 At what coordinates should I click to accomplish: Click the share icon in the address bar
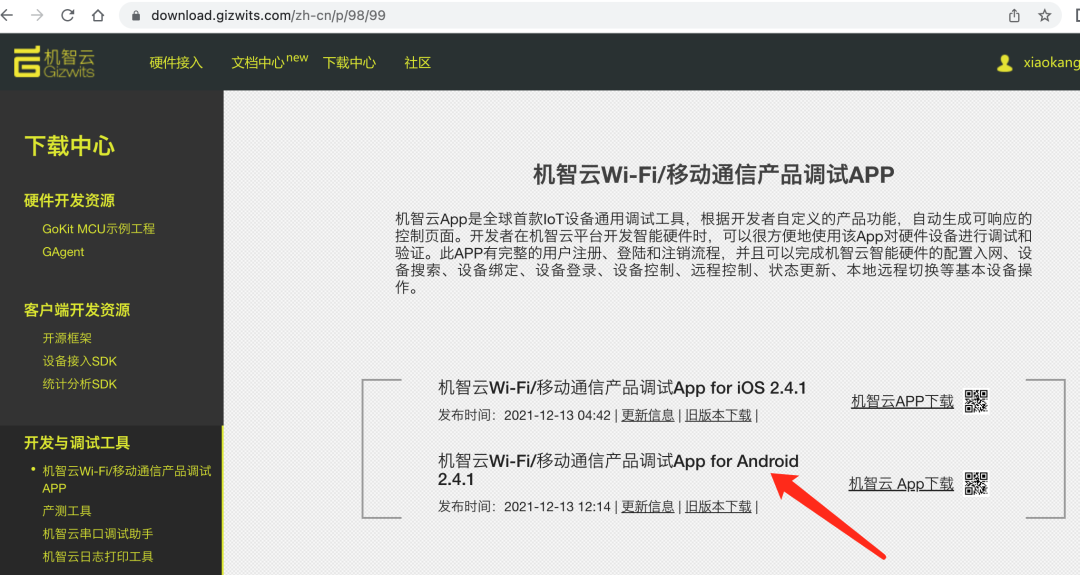coord(1014,15)
